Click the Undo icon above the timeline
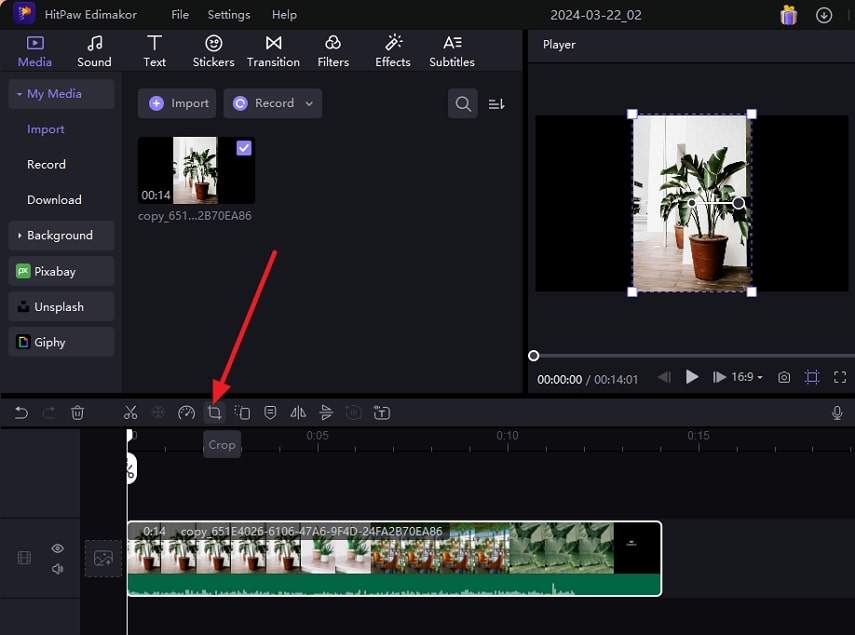This screenshot has width=855, height=635. (21, 412)
